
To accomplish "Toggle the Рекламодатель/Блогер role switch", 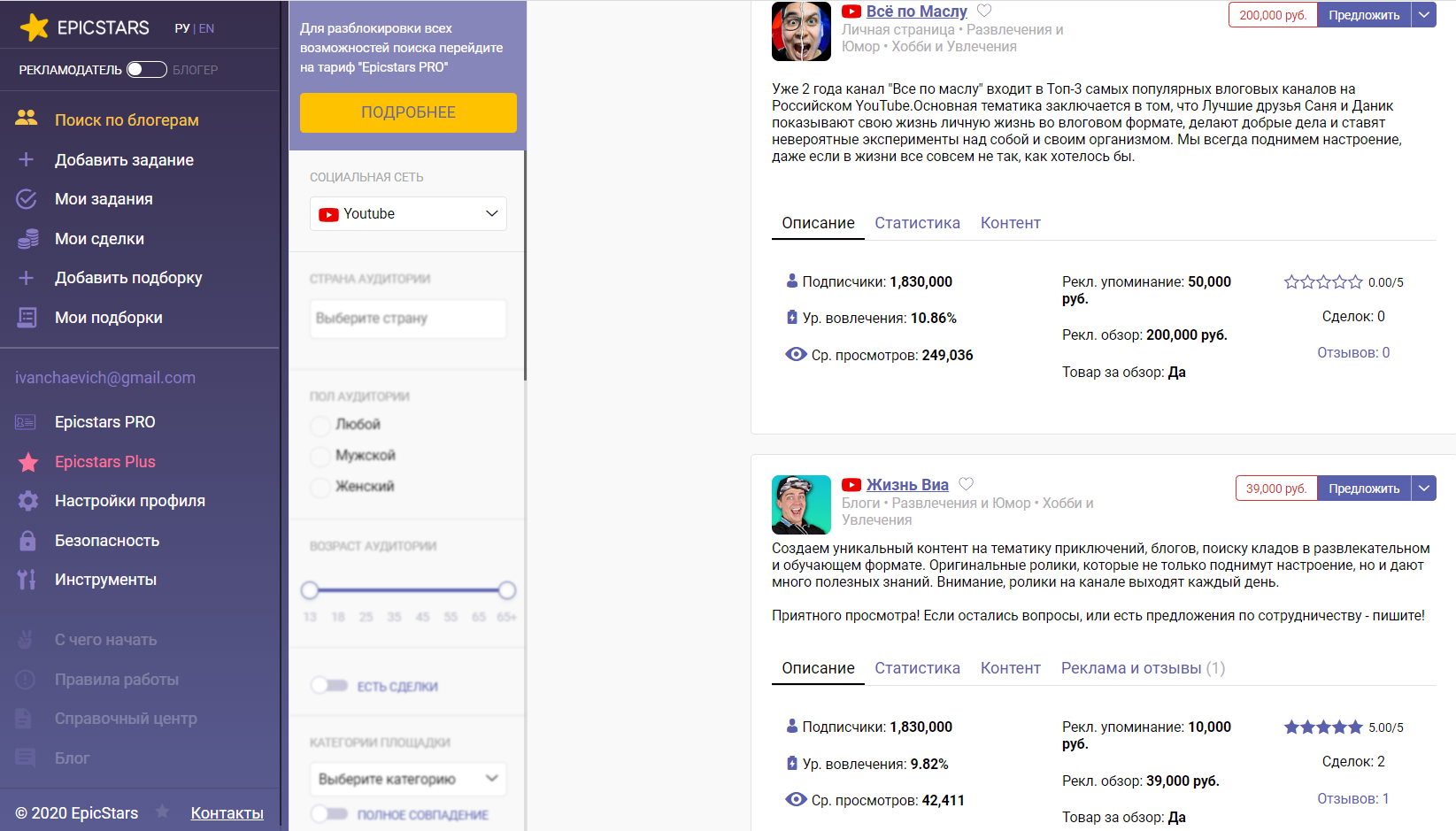I will pyautogui.click(x=146, y=70).
